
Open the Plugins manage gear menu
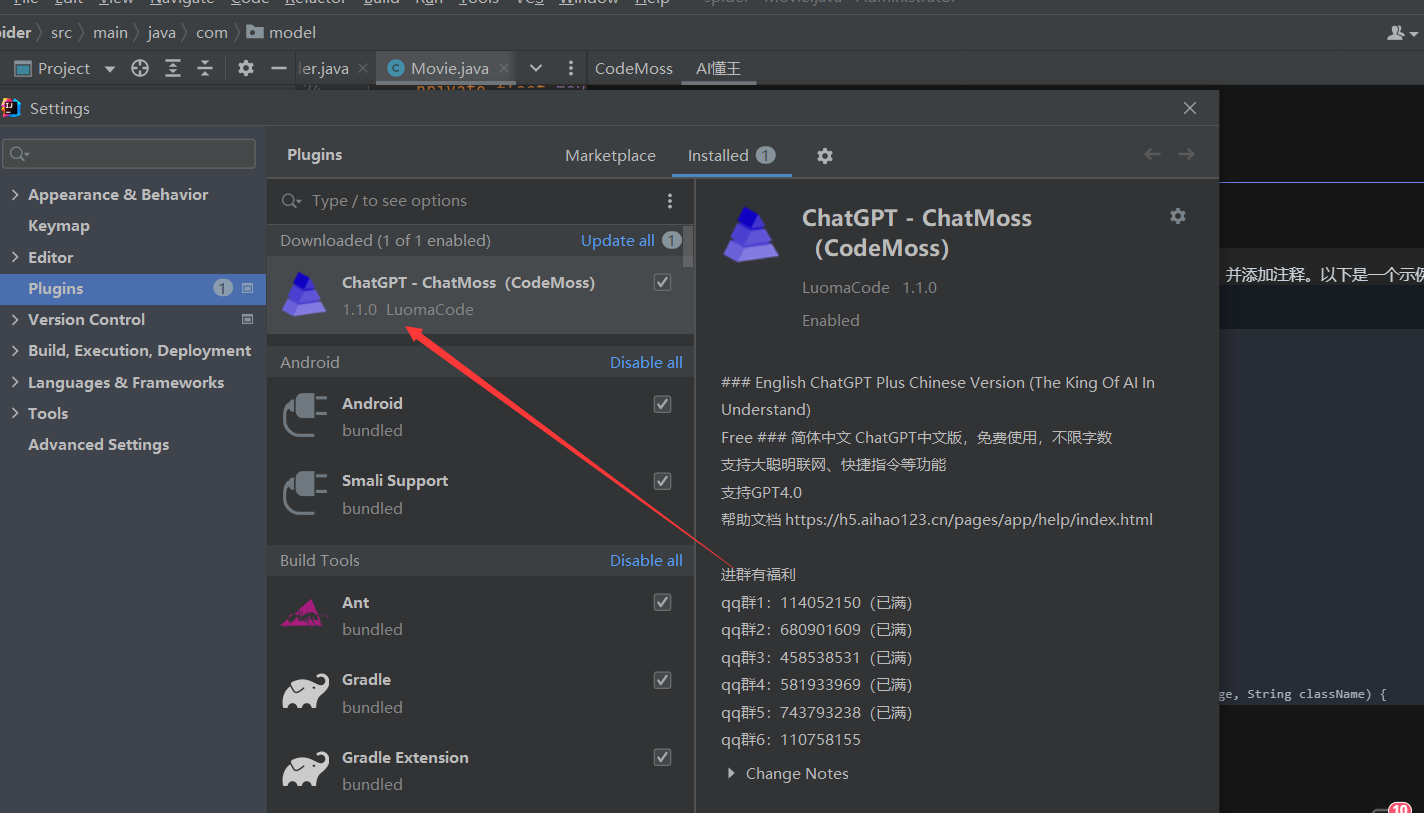coord(824,156)
